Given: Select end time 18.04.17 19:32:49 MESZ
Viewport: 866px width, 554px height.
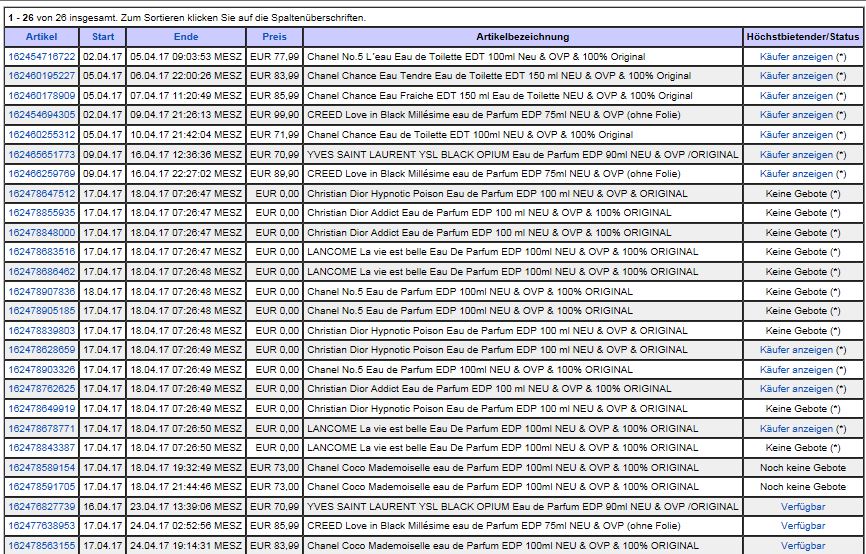Looking at the screenshot, I should click(186, 468).
